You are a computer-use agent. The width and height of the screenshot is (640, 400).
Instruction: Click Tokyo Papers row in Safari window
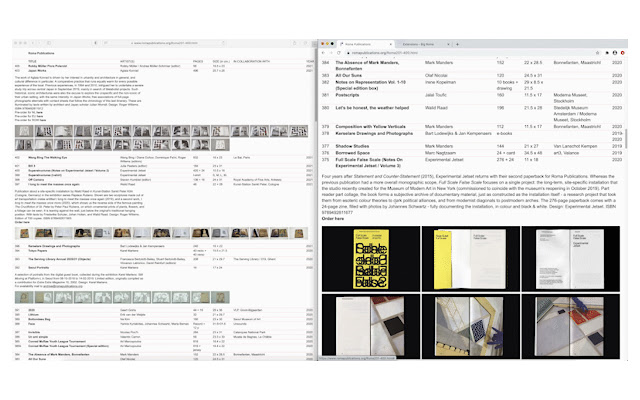tap(164, 252)
